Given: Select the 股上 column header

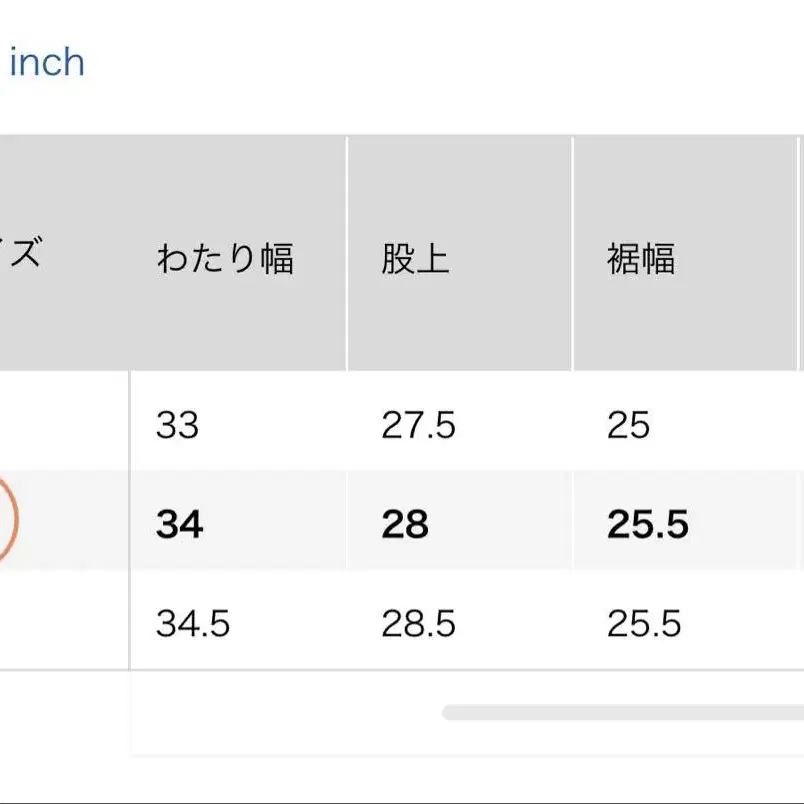Looking at the screenshot, I should click(x=415, y=259).
